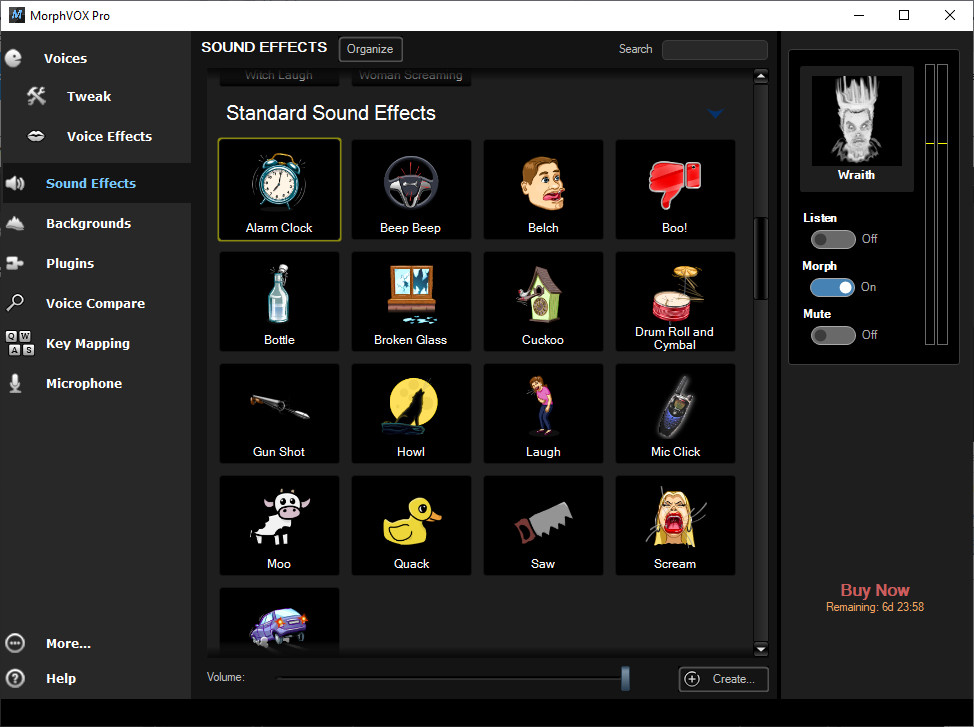
Task: Click the Buy Now link
Action: click(875, 590)
